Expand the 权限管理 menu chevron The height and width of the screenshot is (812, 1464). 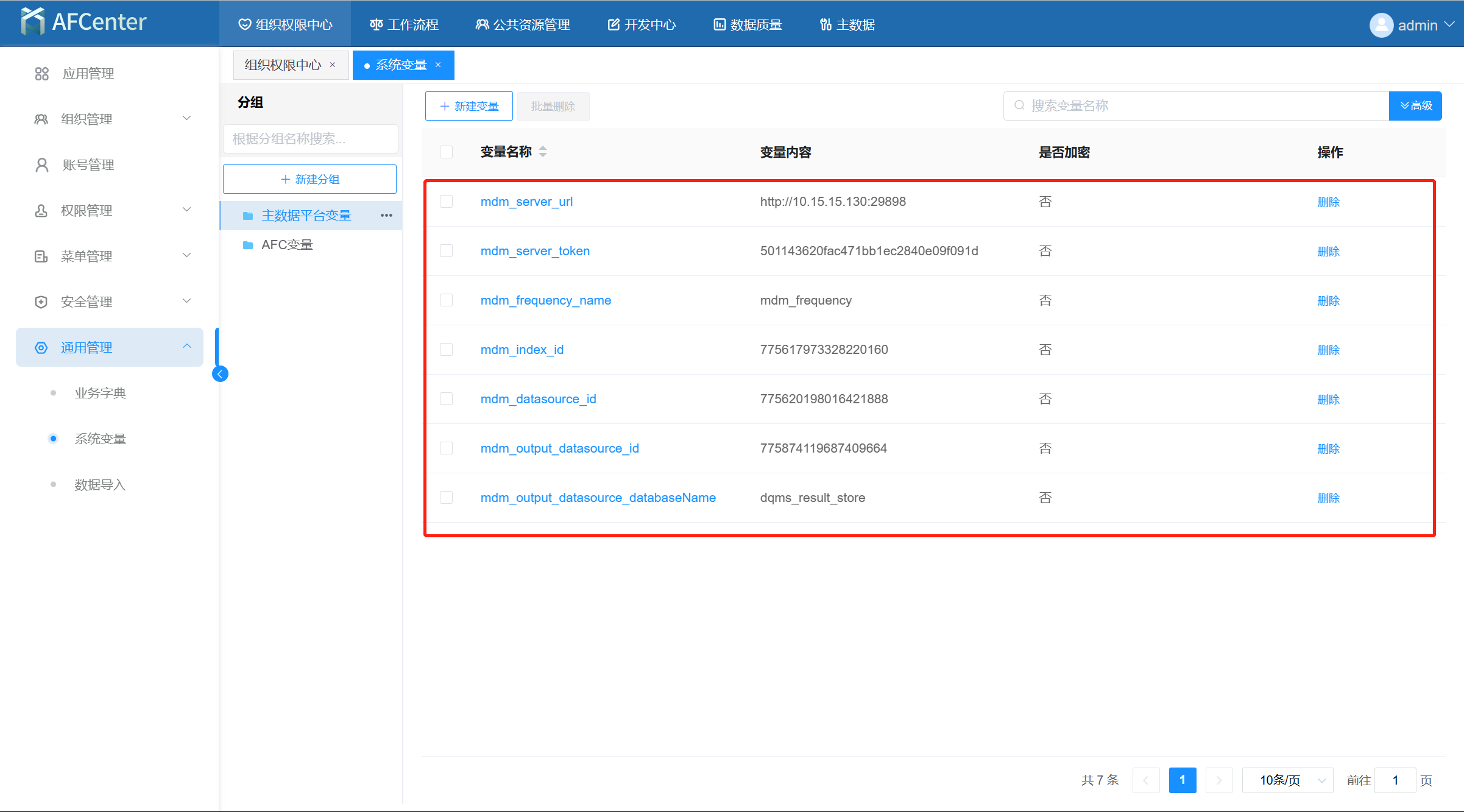pos(187,210)
